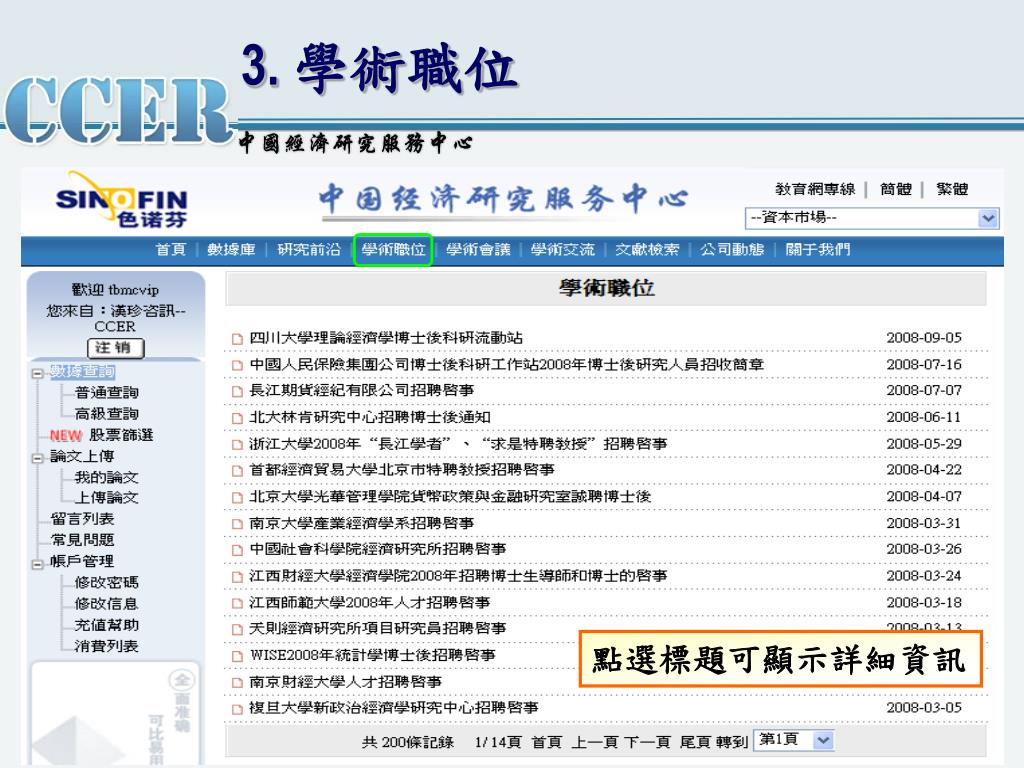Click document icon beside 北大林肯 posting
The height and width of the screenshot is (768, 1024).
click(x=237, y=419)
